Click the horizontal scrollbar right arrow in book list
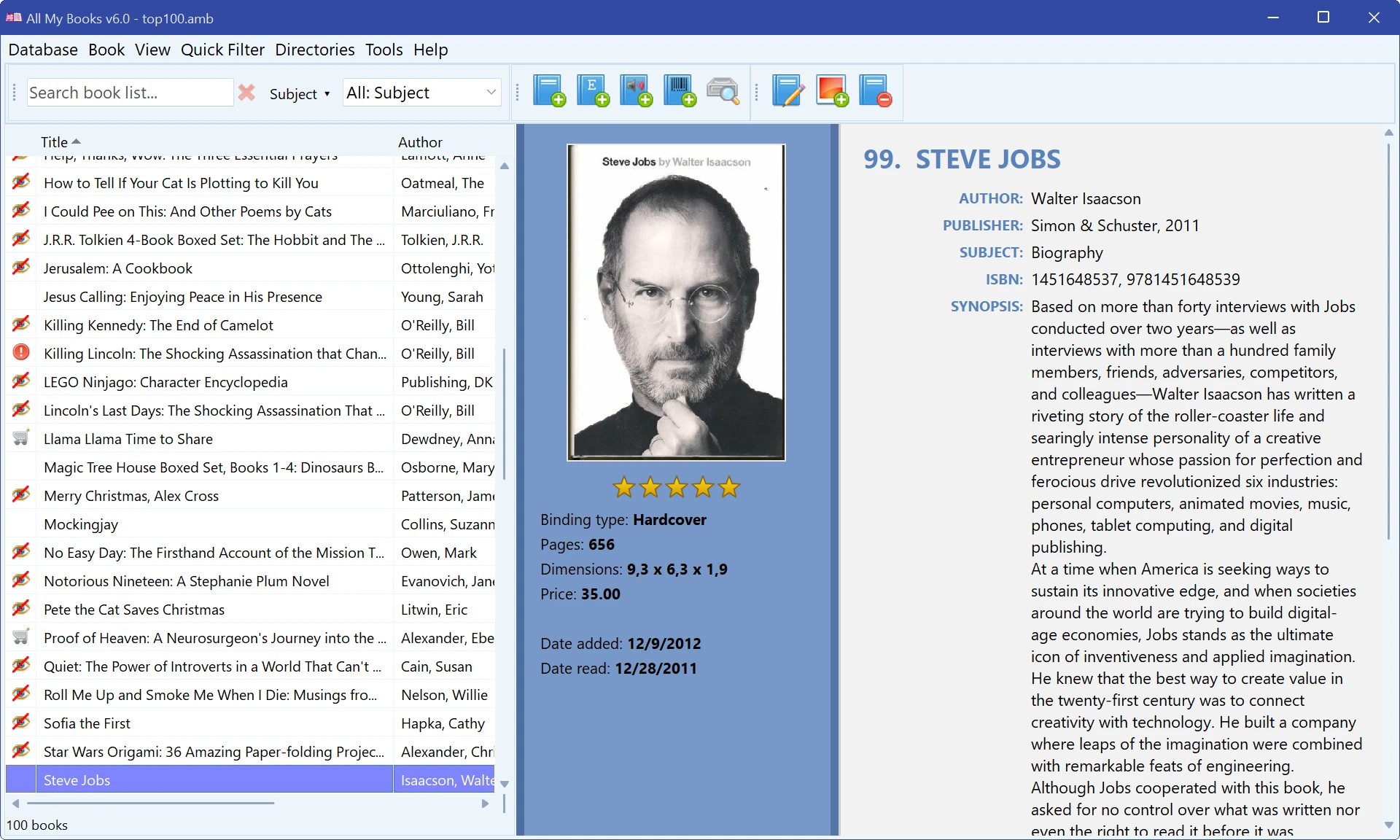The height and width of the screenshot is (840, 1400). pyautogui.click(x=485, y=804)
